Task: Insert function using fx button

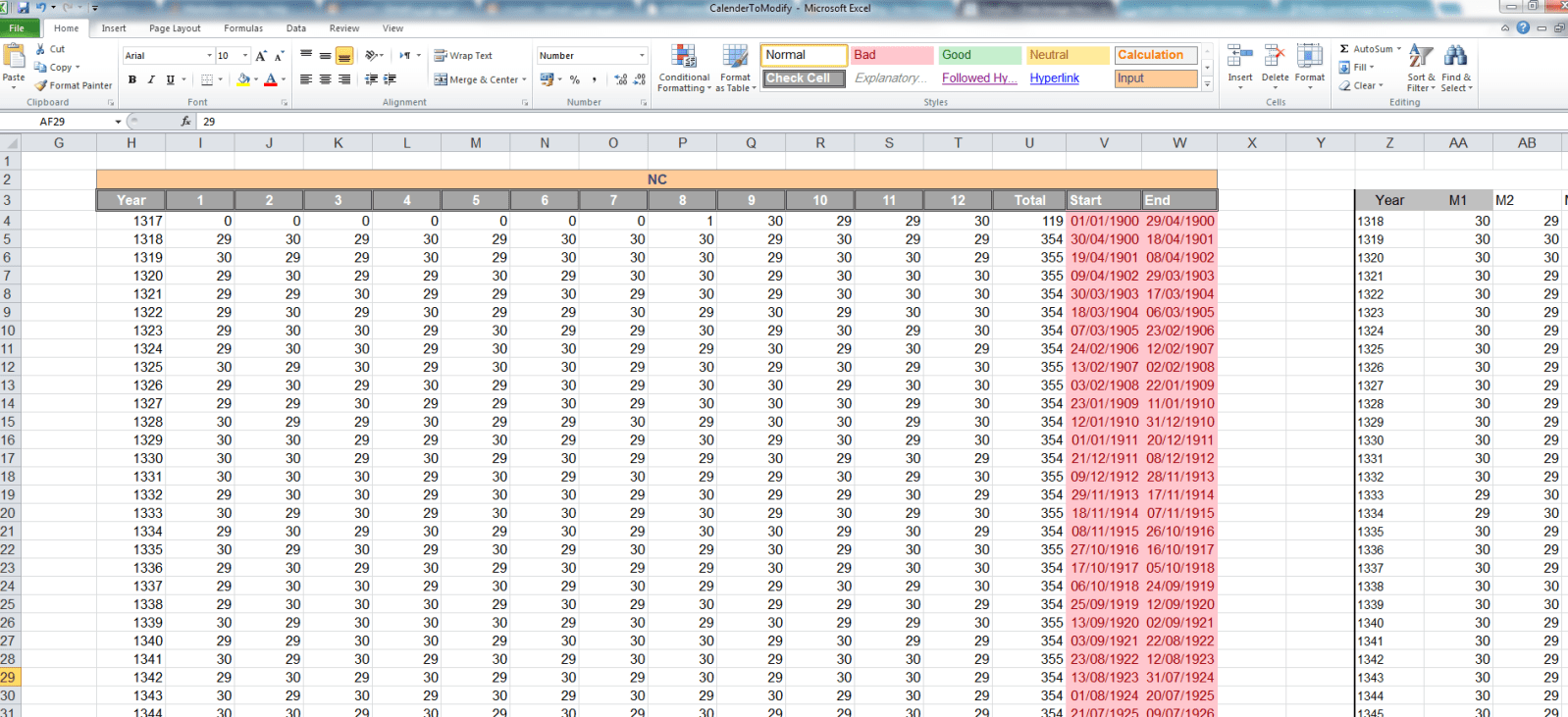Action: [185, 122]
